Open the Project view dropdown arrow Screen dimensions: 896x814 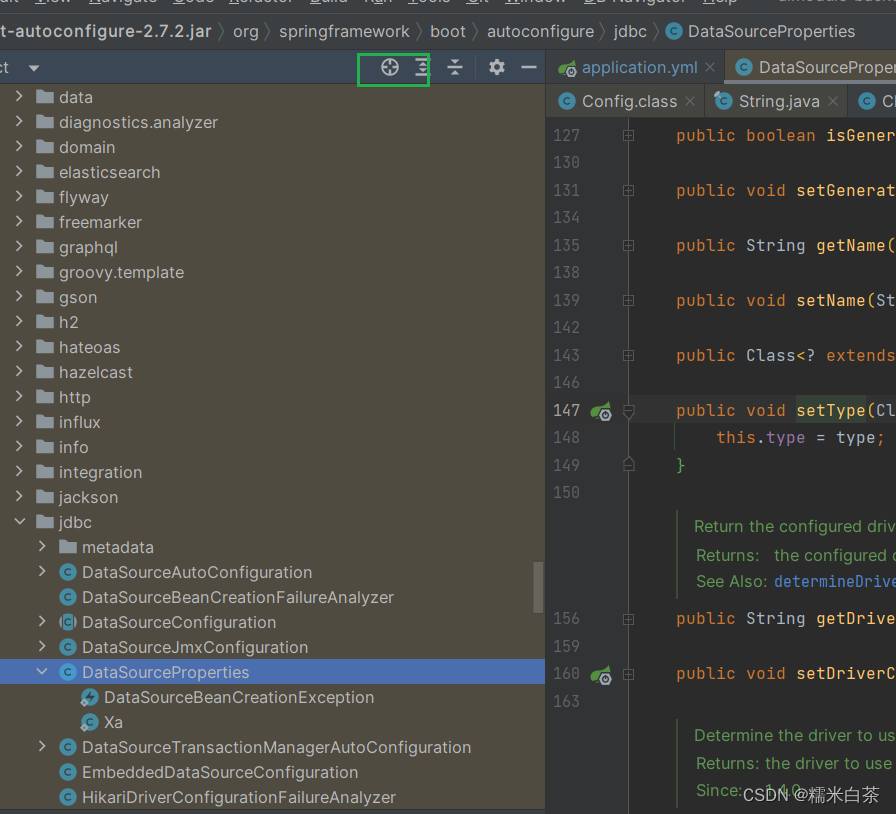[34, 68]
